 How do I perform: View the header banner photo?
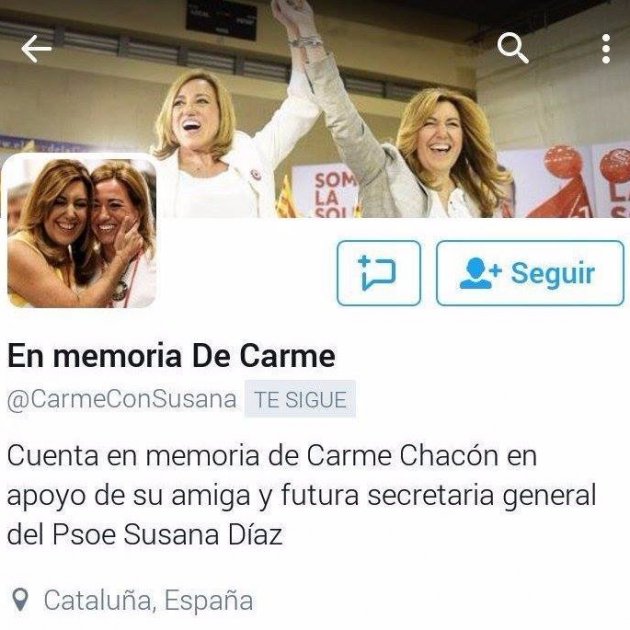[315, 108]
